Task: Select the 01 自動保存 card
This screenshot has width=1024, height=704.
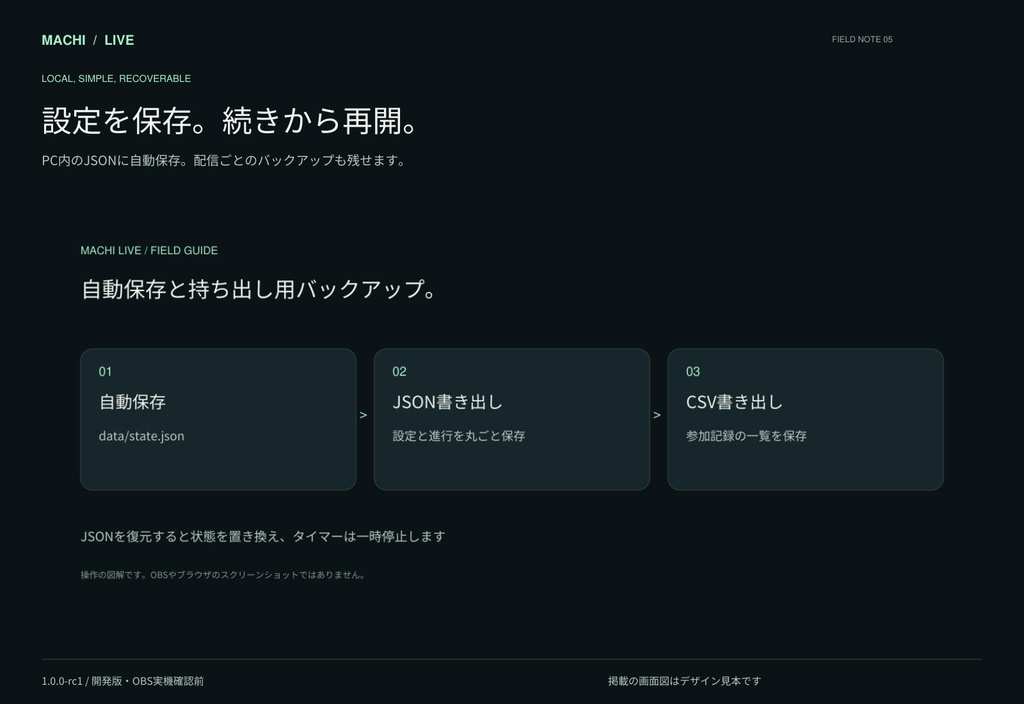Action: (218, 419)
